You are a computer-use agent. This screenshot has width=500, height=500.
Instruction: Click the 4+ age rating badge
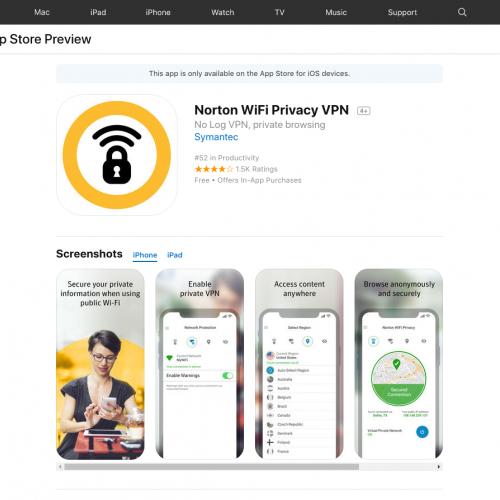(x=363, y=111)
